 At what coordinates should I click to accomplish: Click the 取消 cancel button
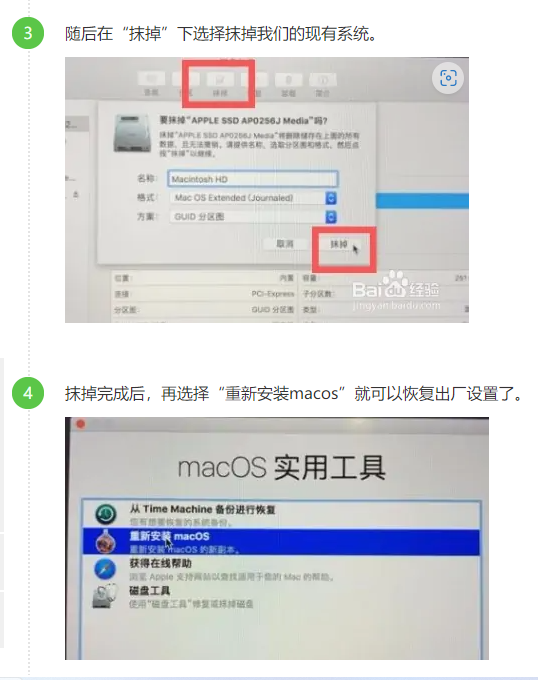point(285,244)
